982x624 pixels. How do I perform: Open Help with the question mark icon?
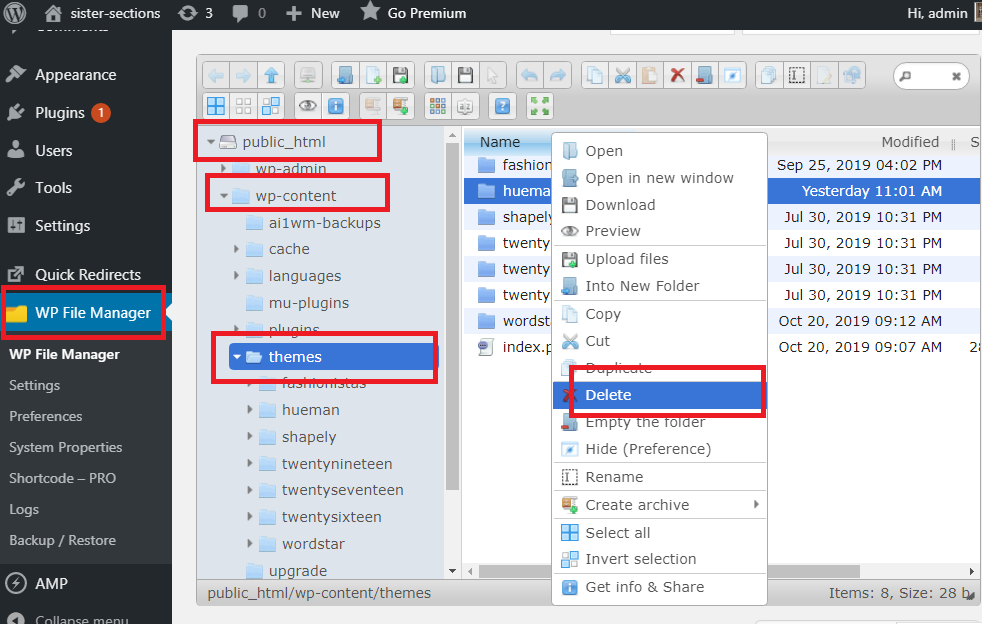tap(502, 106)
